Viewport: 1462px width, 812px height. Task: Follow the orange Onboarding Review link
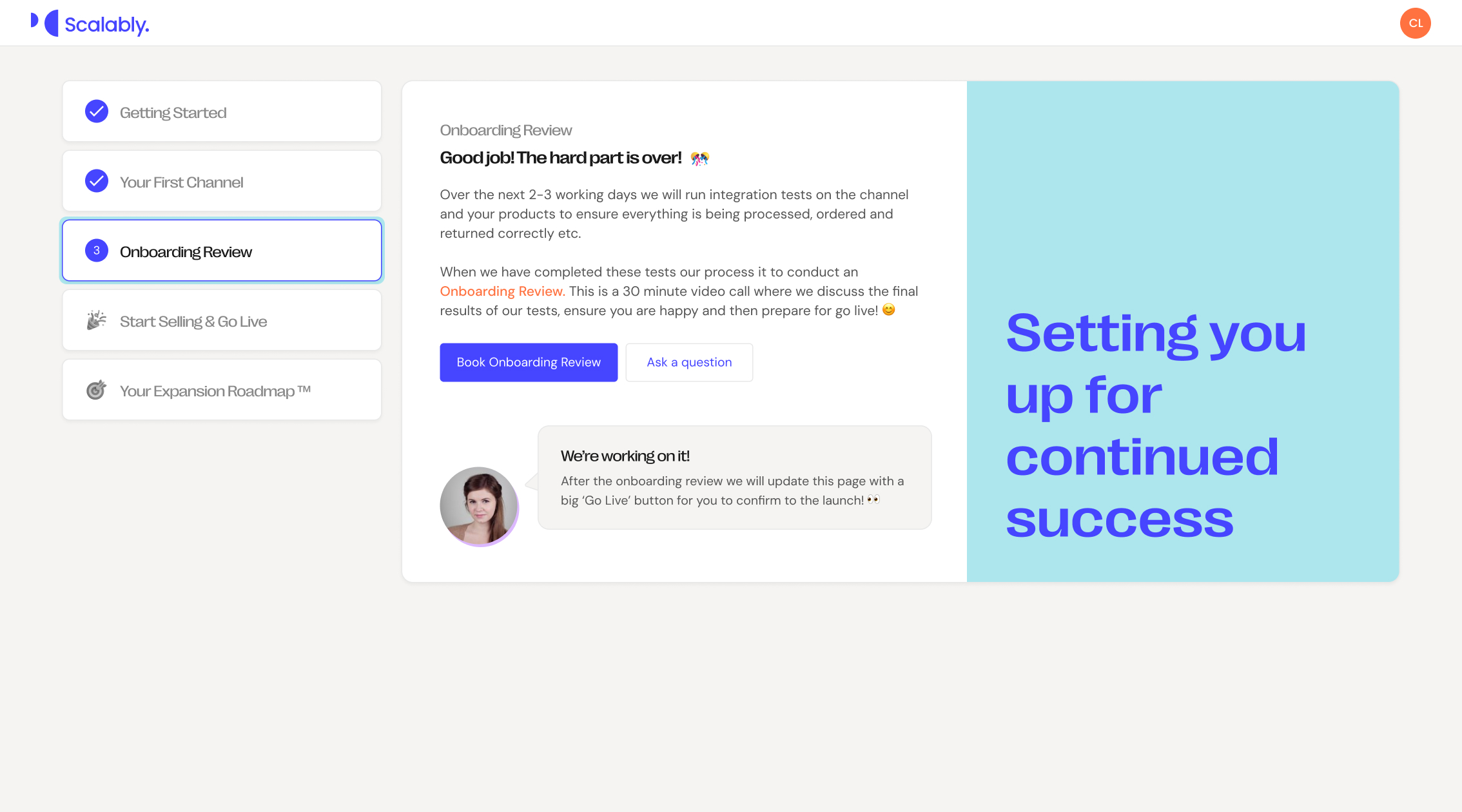[x=502, y=291]
